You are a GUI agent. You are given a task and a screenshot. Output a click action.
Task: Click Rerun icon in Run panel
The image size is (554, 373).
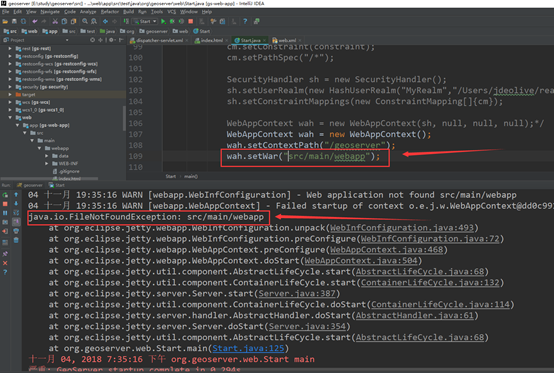click(5, 195)
